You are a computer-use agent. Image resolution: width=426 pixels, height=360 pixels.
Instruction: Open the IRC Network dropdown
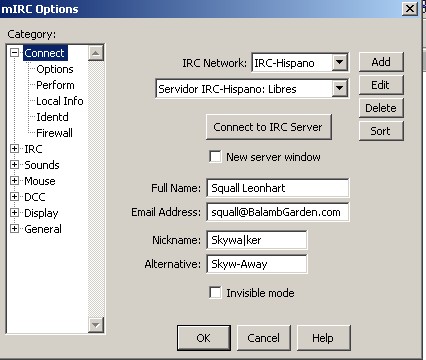tap(340, 62)
